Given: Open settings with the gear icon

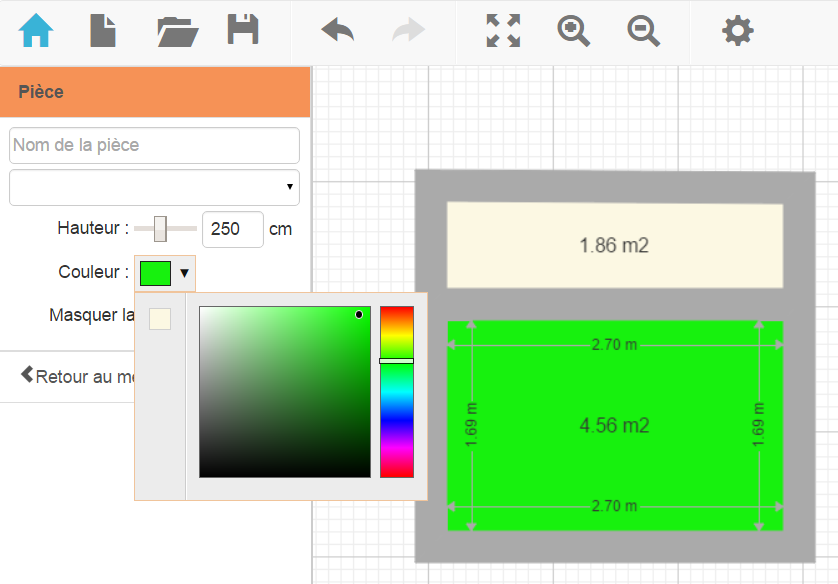Looking at the screenshot, I should tap(738, 31).
